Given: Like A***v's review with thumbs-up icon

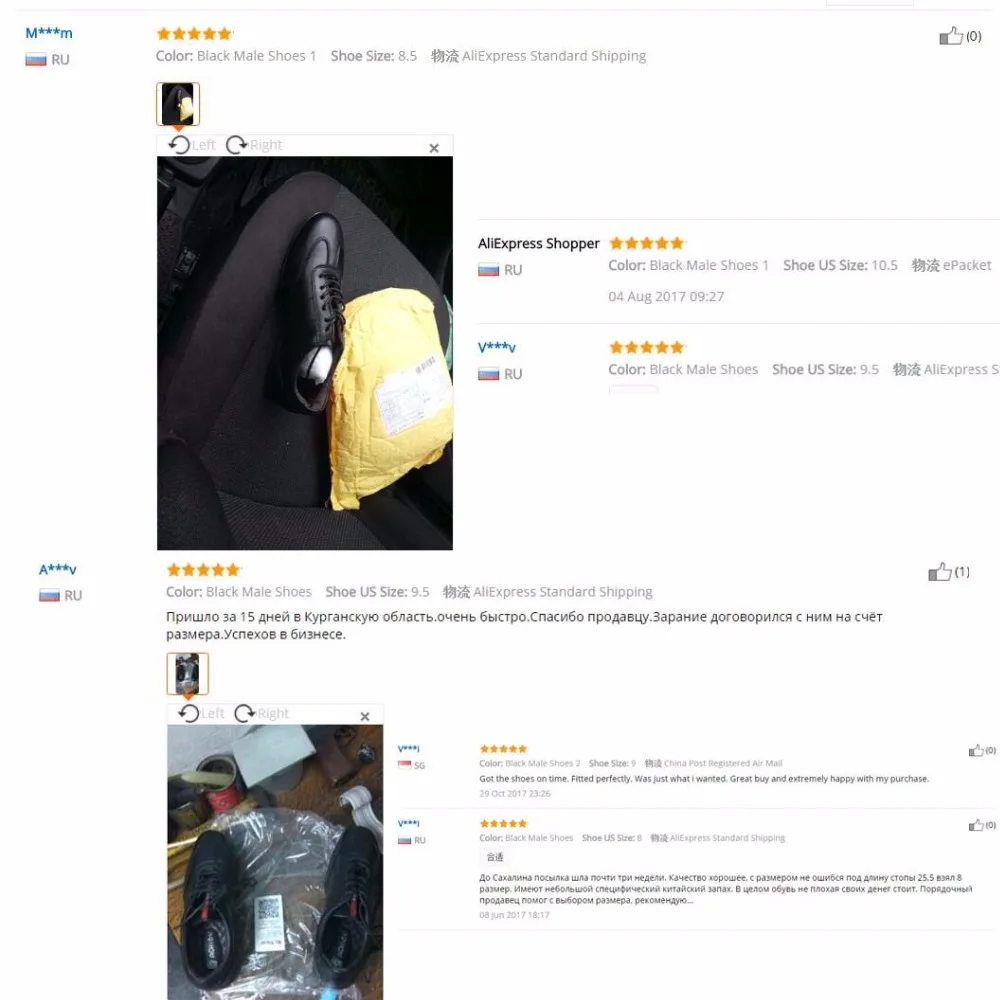Looking at the screenshot, I should pyautogui.click(x=939, y=571).
